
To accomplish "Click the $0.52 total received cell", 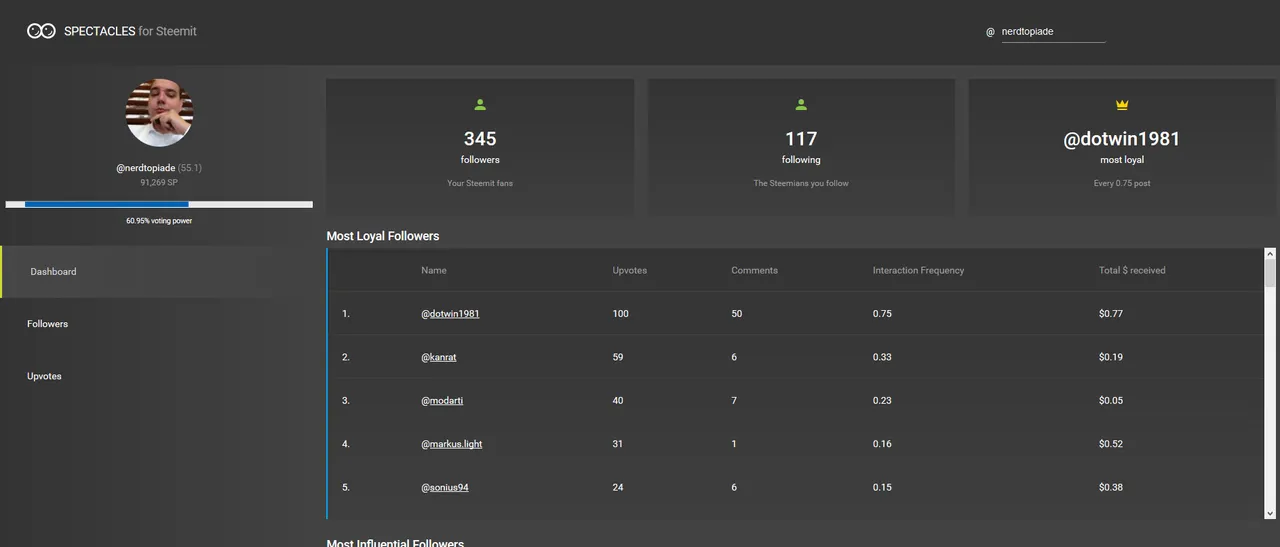I will 1111,444.
